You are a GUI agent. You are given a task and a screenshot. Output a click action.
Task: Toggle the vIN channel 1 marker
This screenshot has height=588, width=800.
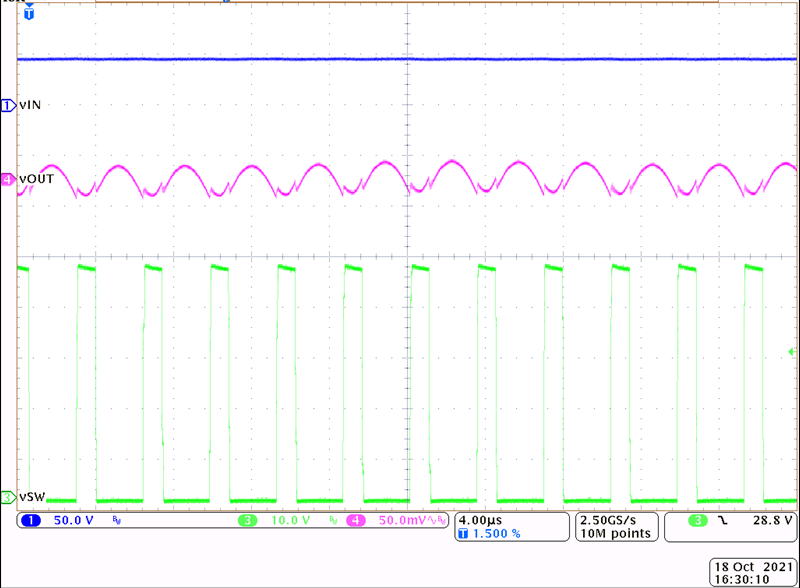pos(5,104)
